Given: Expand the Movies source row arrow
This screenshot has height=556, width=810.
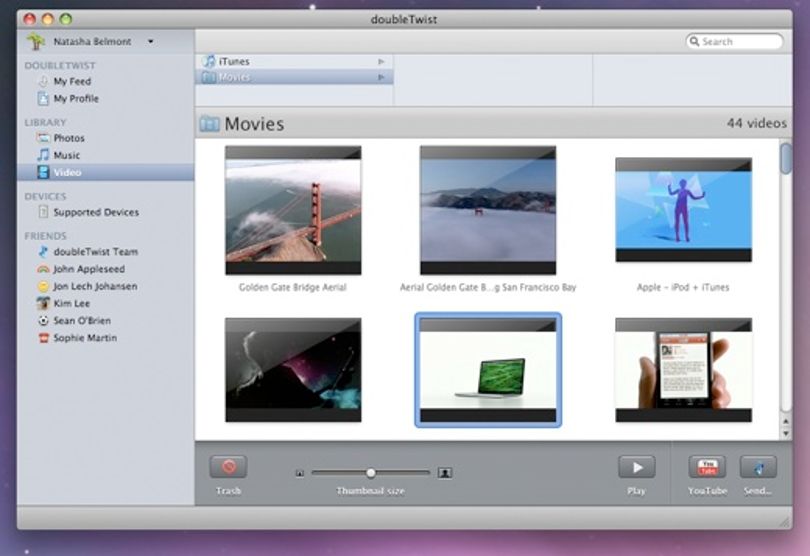Looking at the screenshot, I should pyautogui.click(x=381, y=77).
